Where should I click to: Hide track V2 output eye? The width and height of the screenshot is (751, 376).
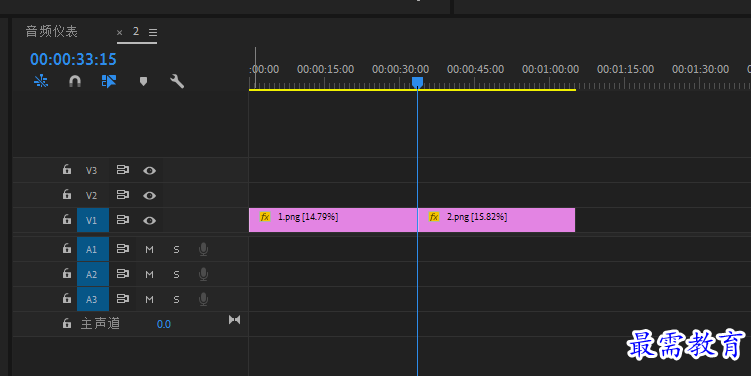point(149,195)
